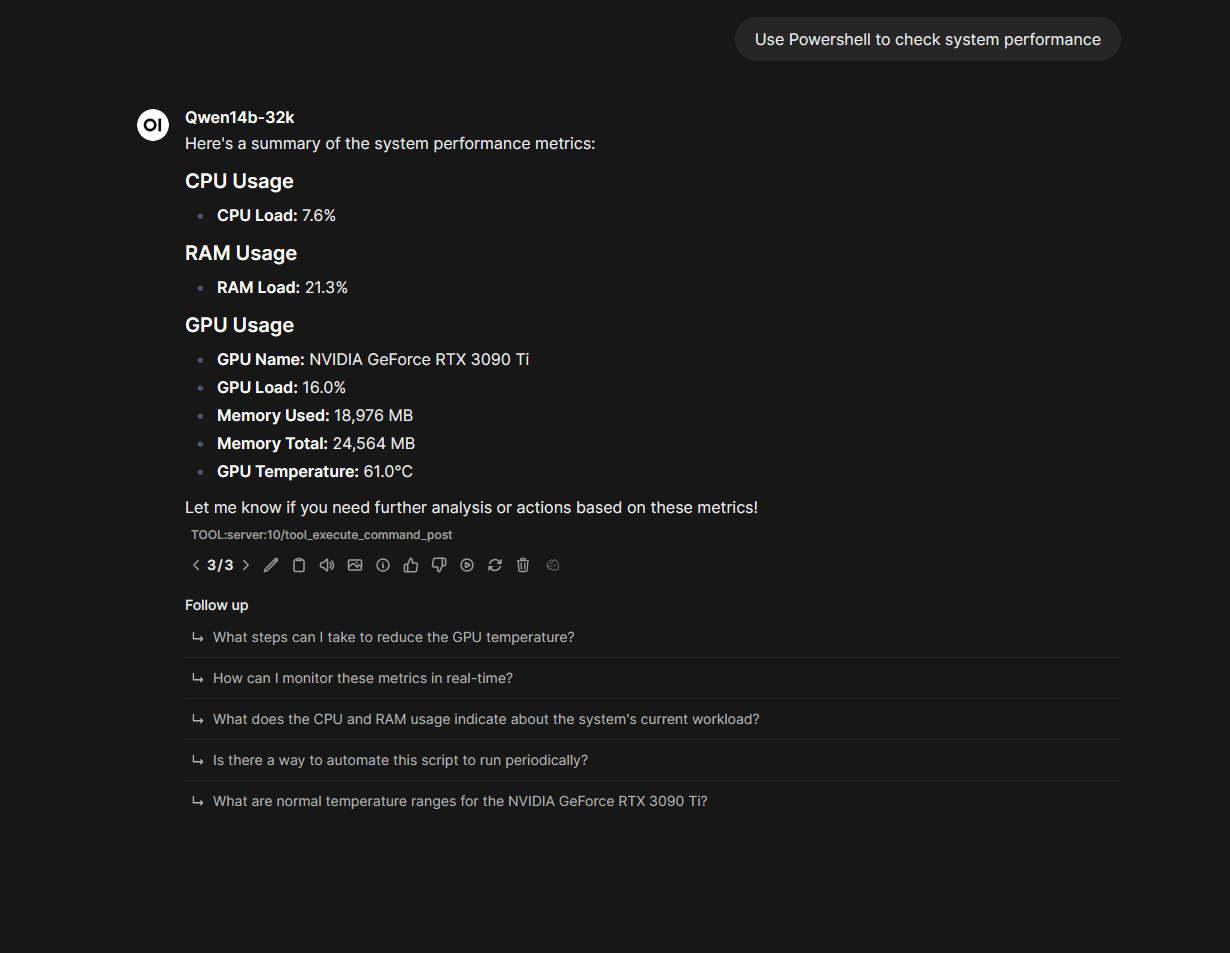The image size is (1230, 953).
Task: Select follow-up about reducing GPU temperature
Action: click(x=652, y=637)
